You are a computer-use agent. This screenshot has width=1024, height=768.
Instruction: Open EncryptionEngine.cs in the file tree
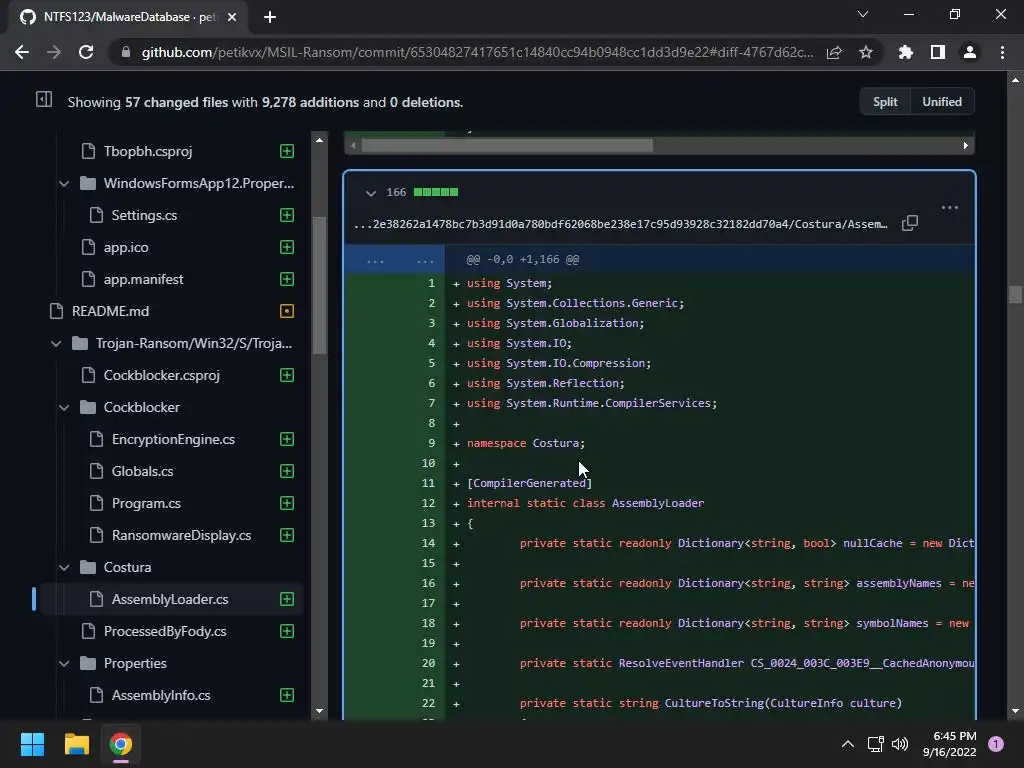click(x=173, y=439)
